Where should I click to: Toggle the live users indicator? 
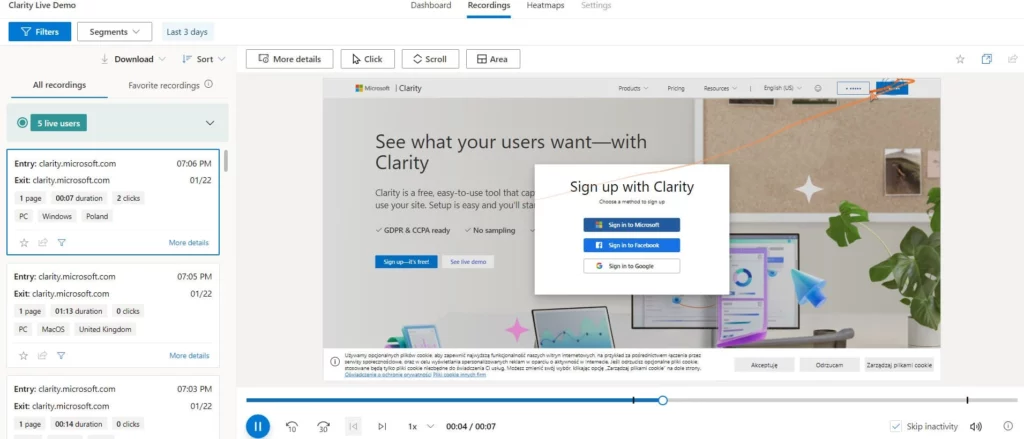tap(23, 123)
